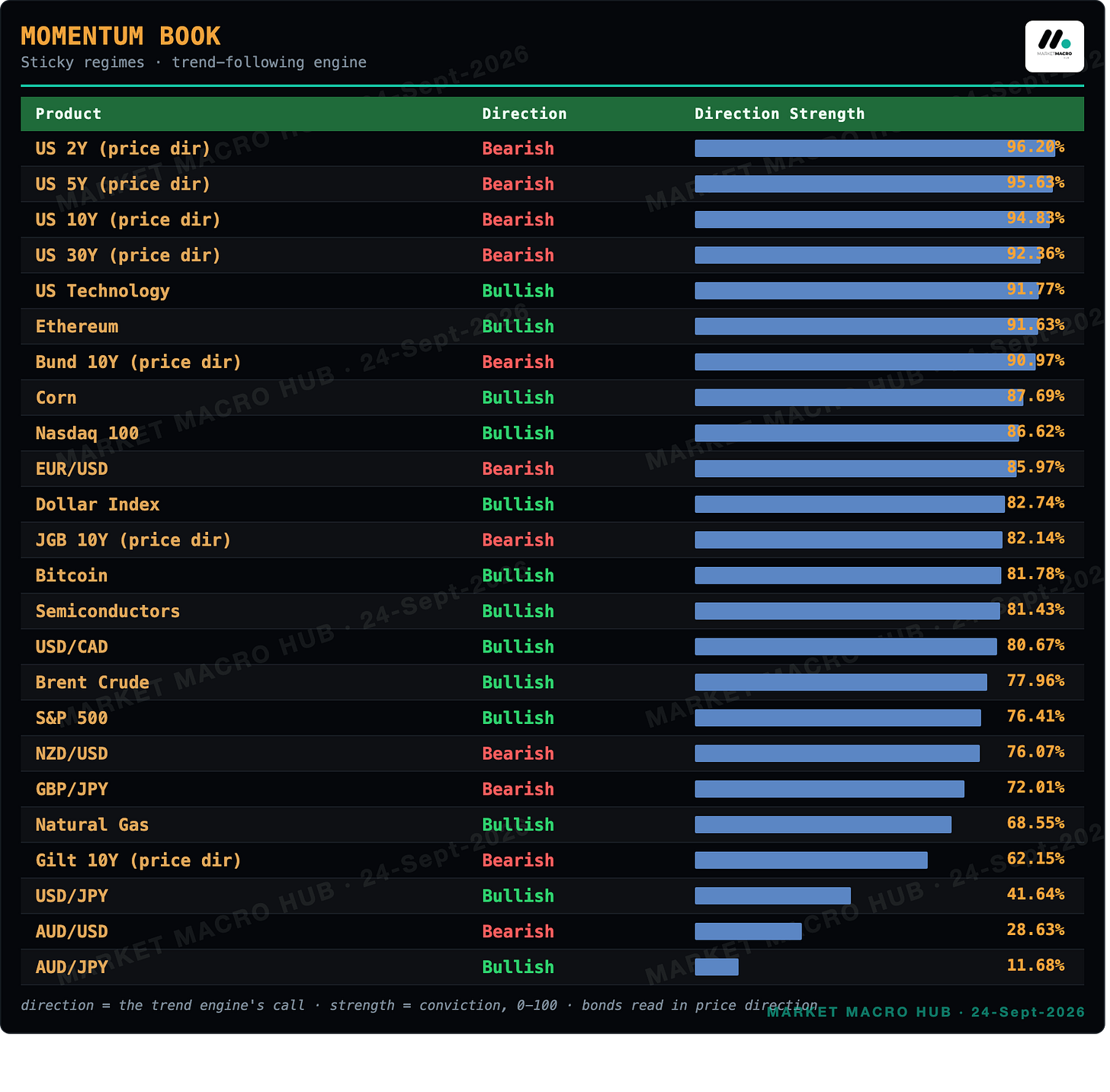The width and height of the screenshot is (1110, 1092).
Task: Click the "JGB 10Y (price dir)" product name
Action: [x=133, y=540]
